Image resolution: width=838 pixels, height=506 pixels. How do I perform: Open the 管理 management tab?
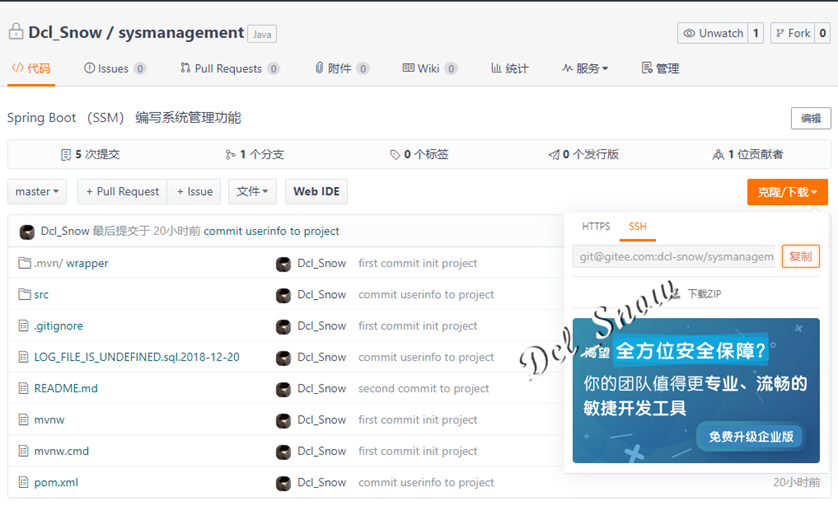pyautogui.click(x=660, y=68)
